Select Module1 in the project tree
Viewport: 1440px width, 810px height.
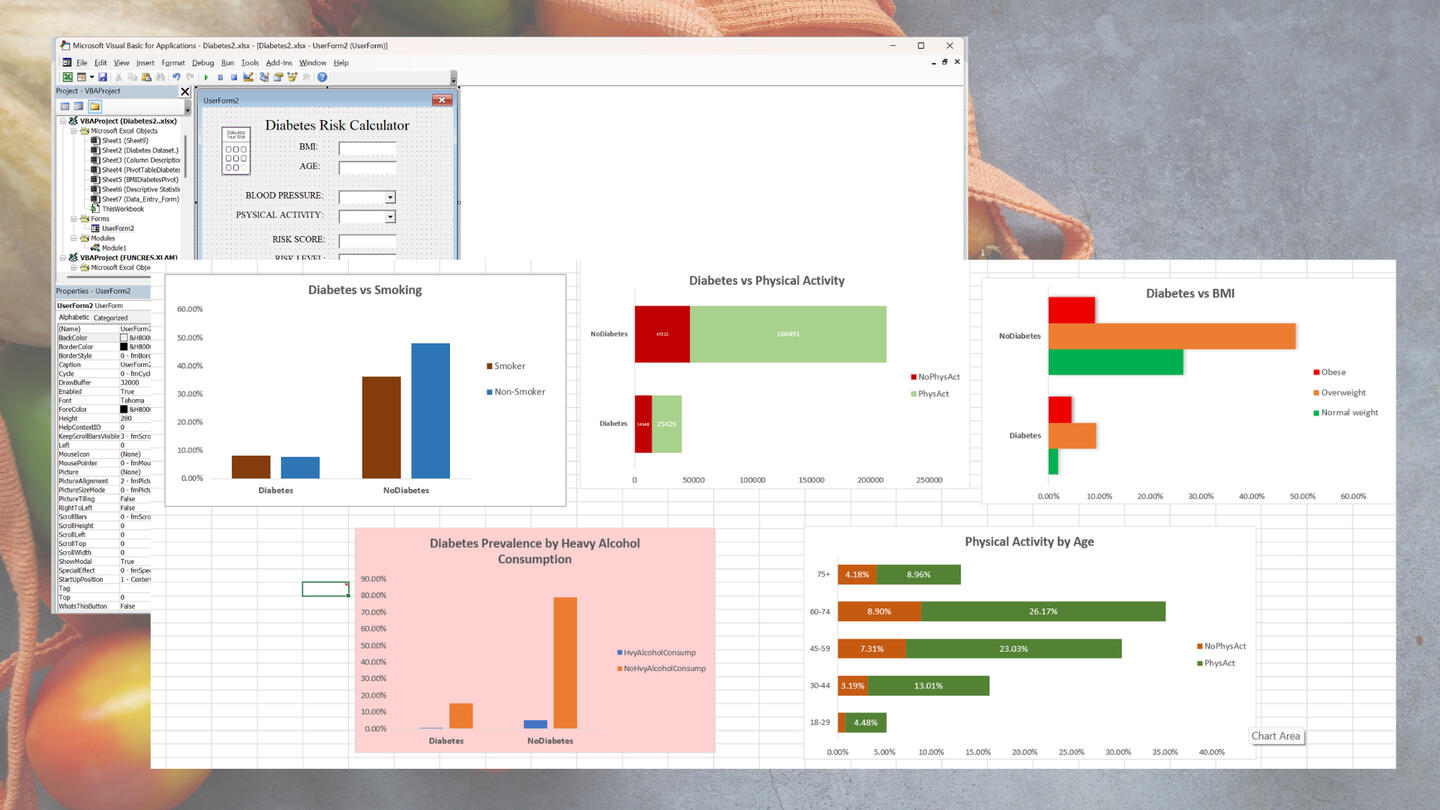point(113,246)
